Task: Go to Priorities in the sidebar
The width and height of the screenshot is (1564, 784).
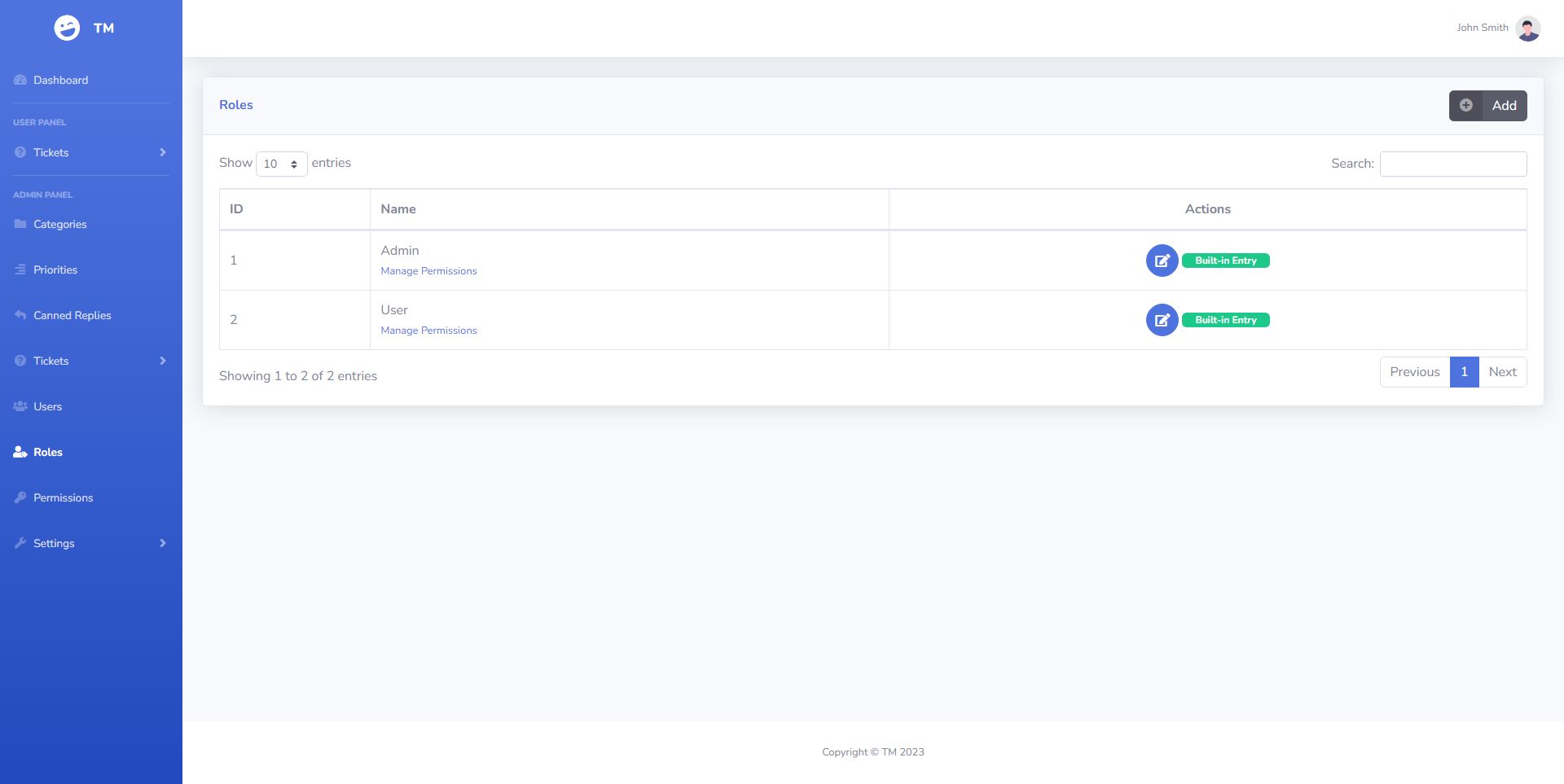Action: pyautogui.click(x=55, y=269)
